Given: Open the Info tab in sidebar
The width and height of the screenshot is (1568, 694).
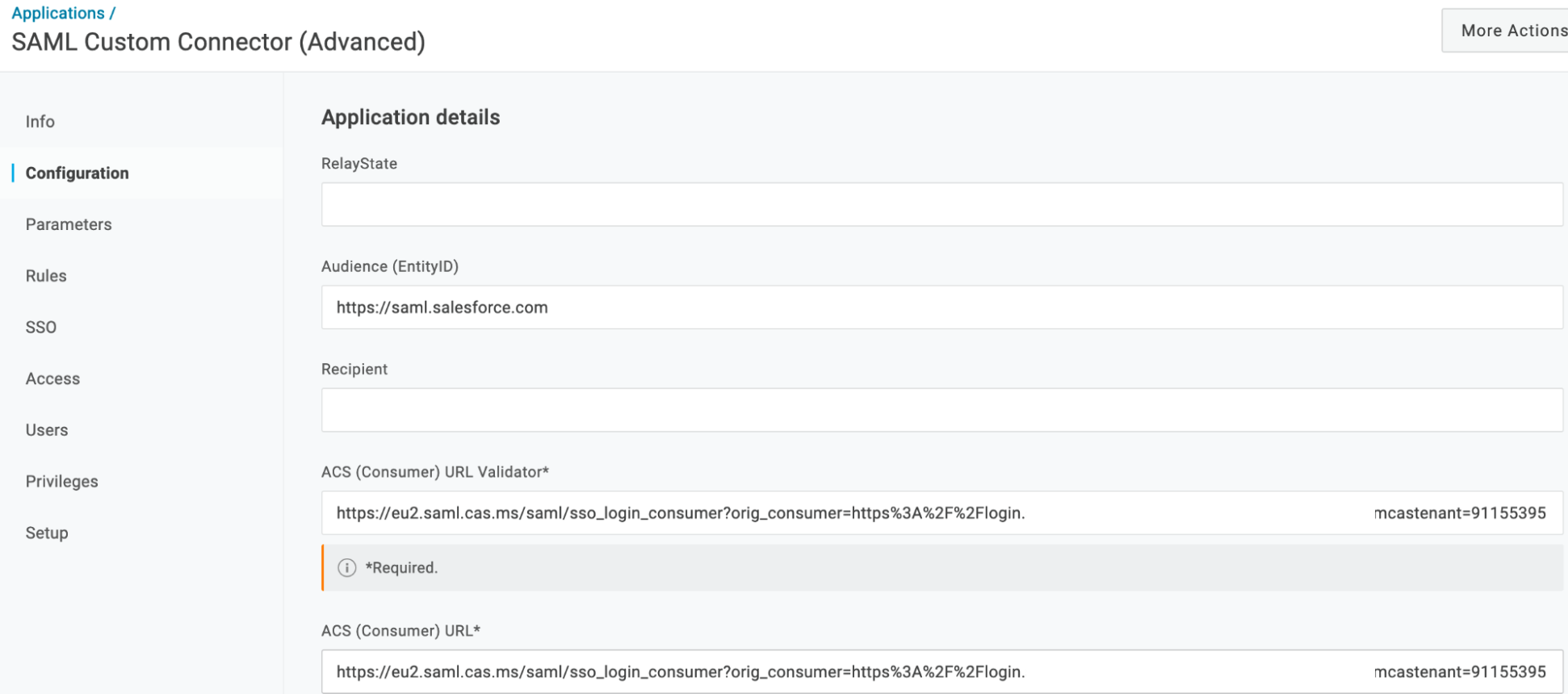Looking at the screenshot, I should (x=40, y=122).
